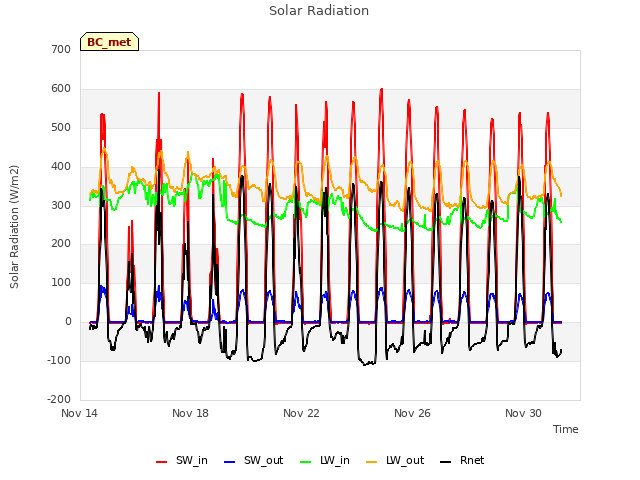The image size is (640, 480).
Task: Click the SW_in red legend swatch
Action: [x=161, y=462]
